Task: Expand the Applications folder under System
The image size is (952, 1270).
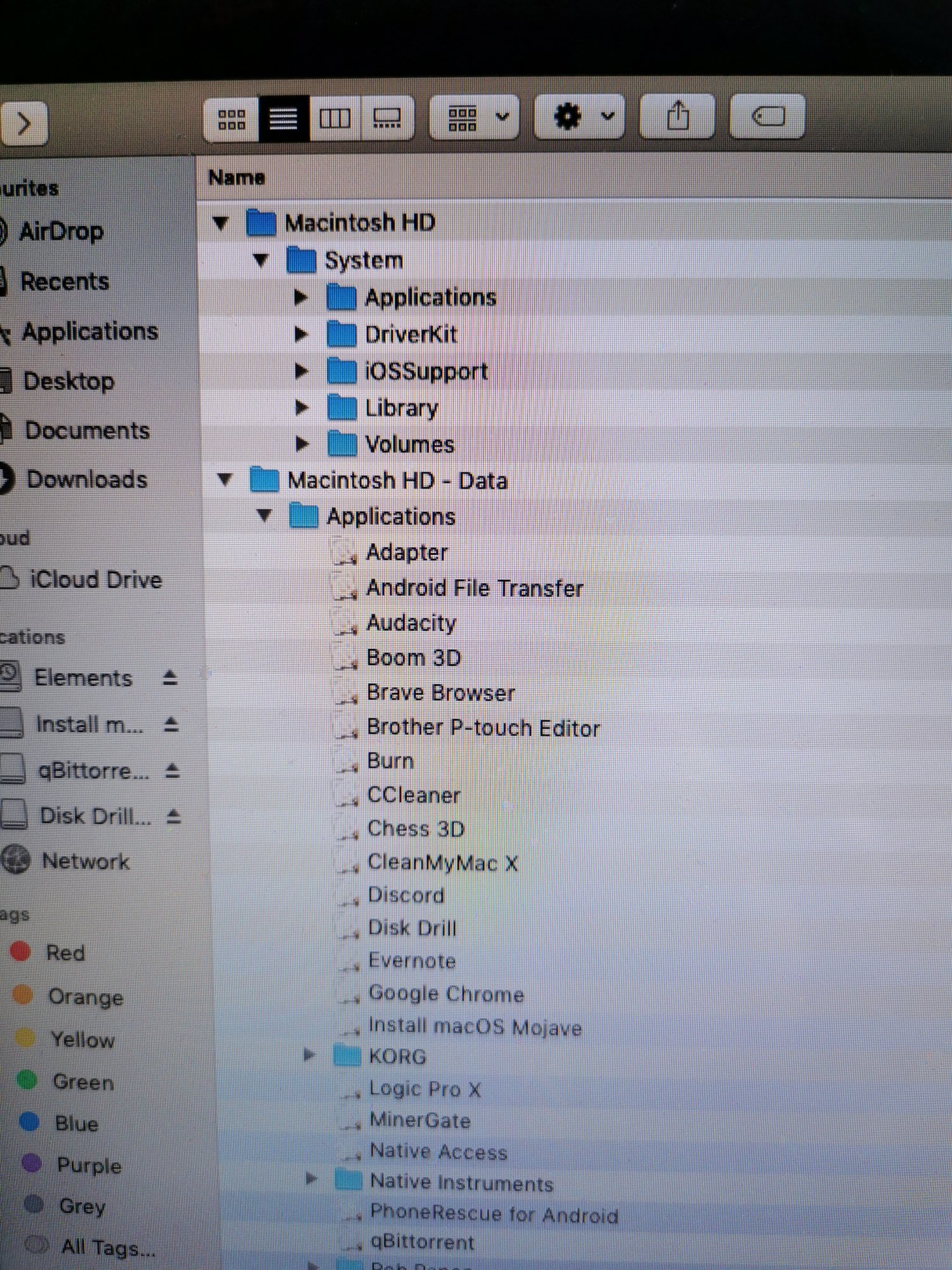Action: (301, 297)
